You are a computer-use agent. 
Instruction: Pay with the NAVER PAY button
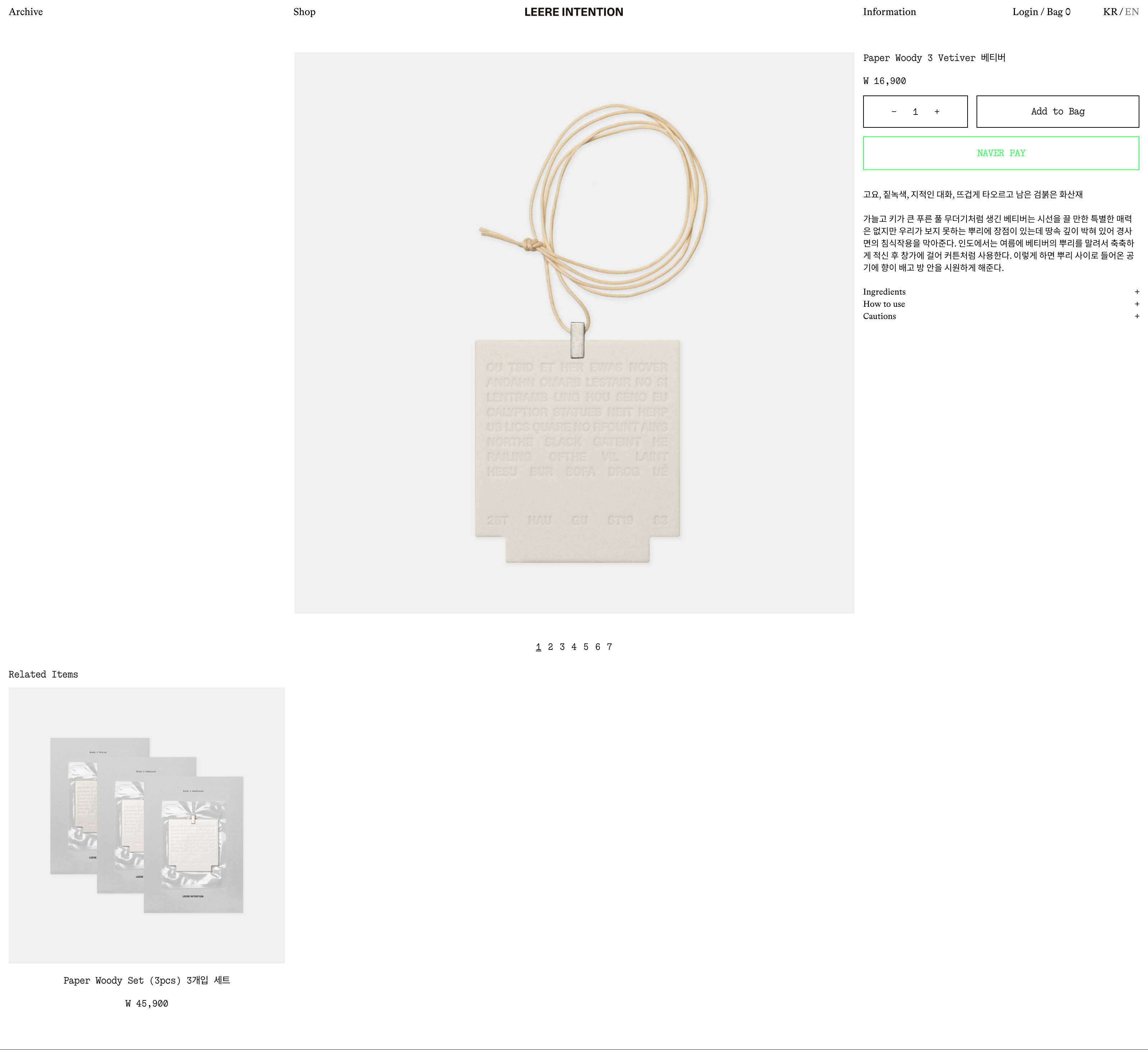point(1001,153)
